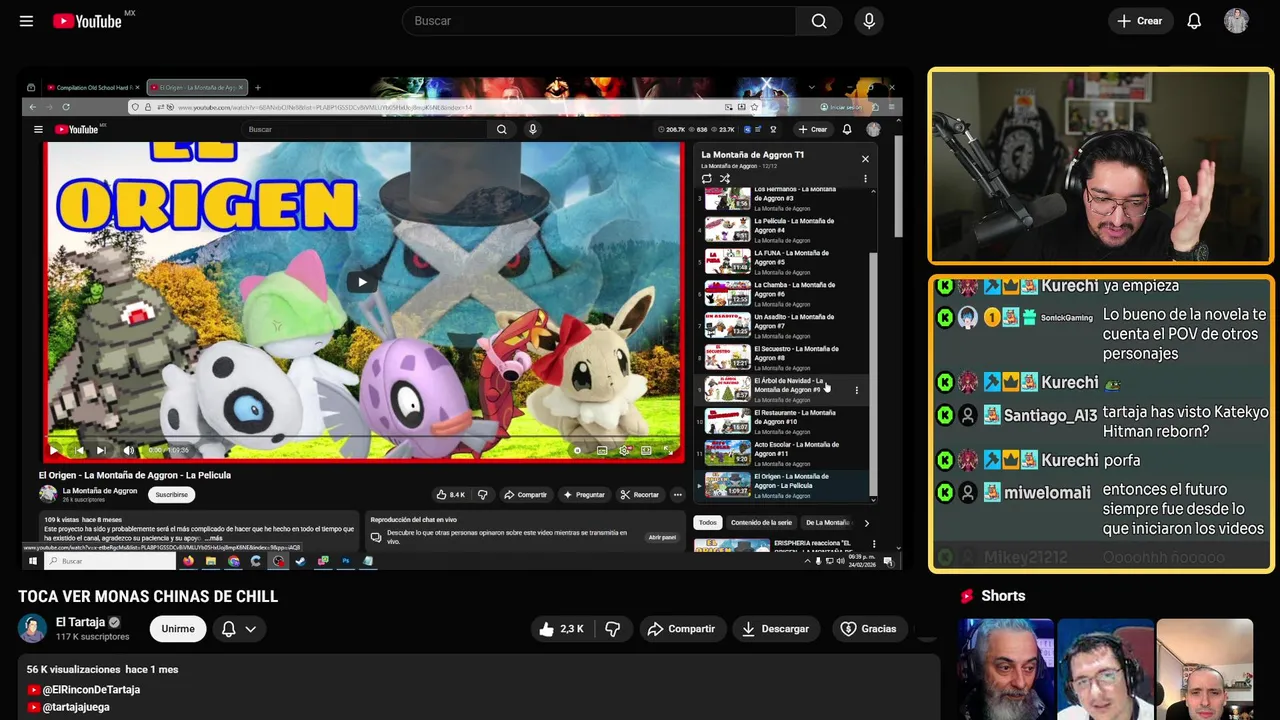
Task: Open the Crear menu
Action: click(x=1139, y=21)
